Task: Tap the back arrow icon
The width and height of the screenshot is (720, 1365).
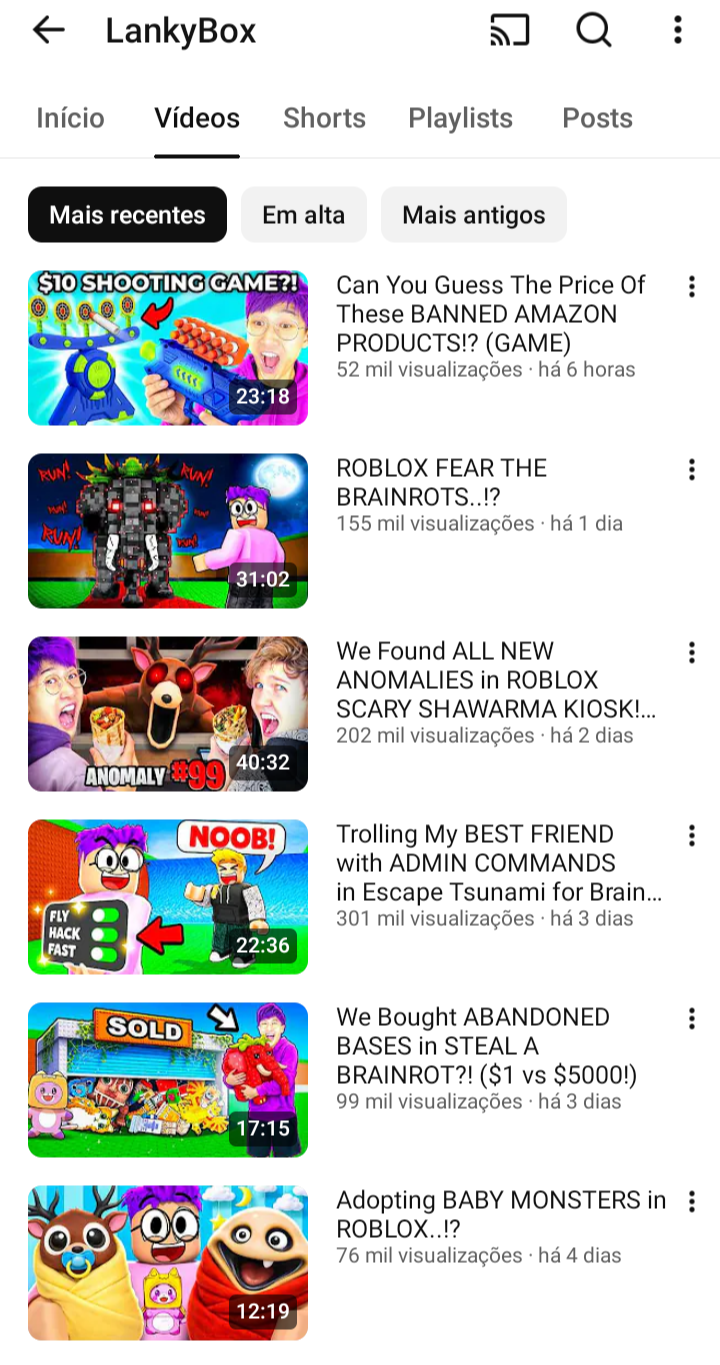Action: coord(48,31)
